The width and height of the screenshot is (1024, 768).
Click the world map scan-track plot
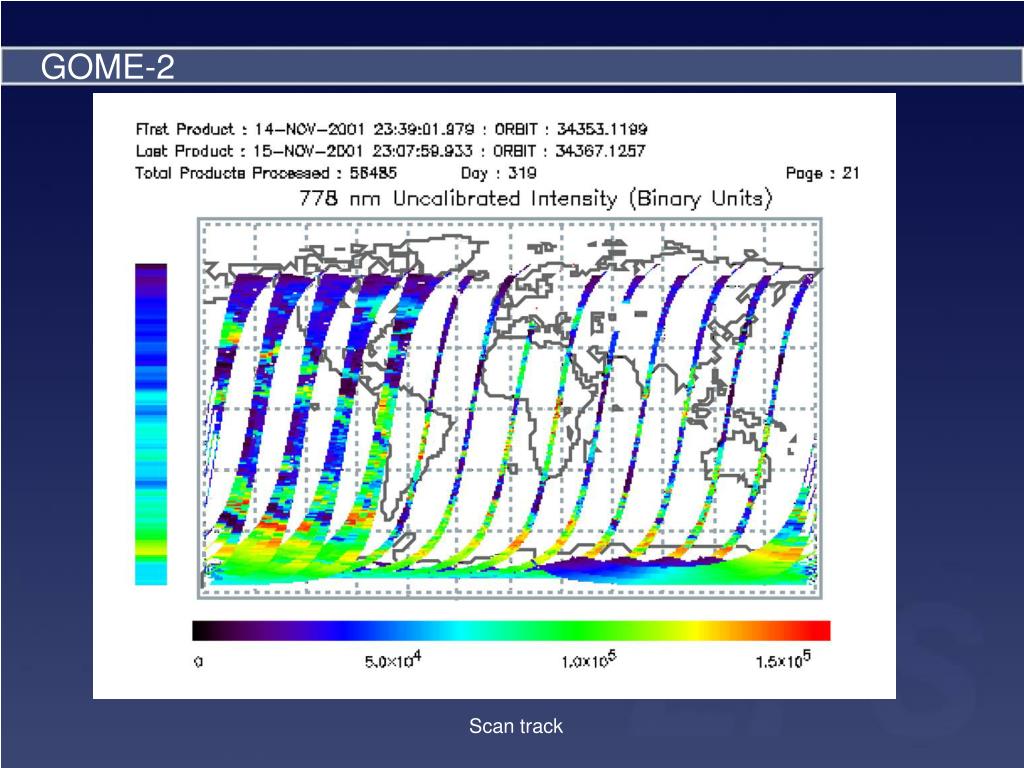(x=510, y=408)
